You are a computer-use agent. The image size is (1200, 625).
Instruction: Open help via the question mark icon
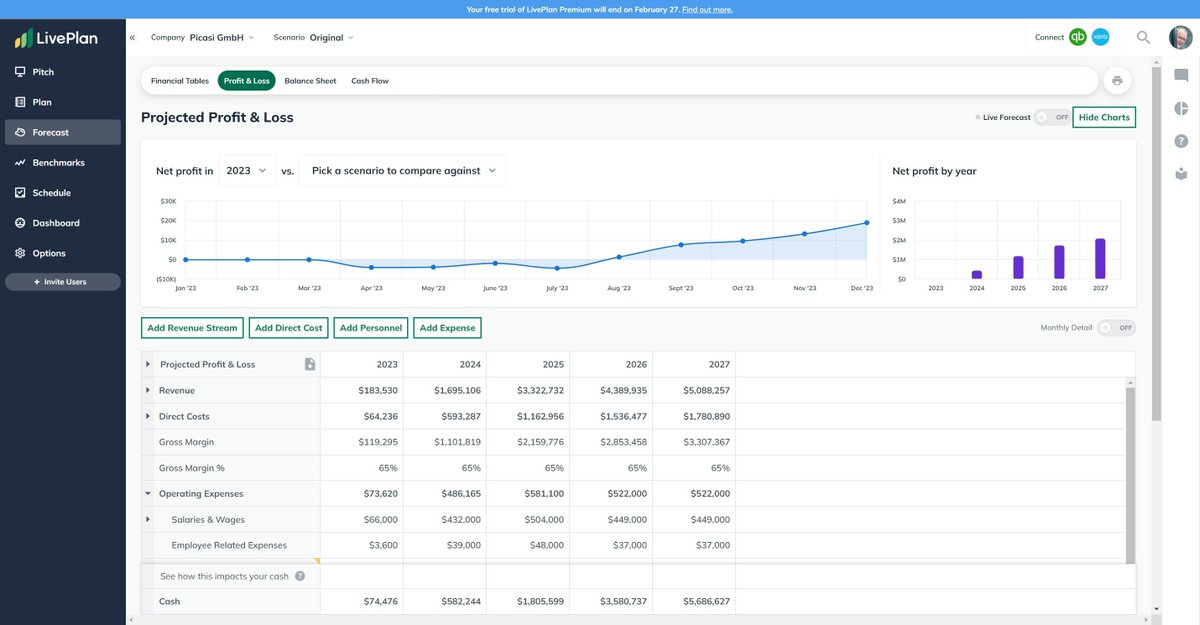click(x=1181, y=141)
